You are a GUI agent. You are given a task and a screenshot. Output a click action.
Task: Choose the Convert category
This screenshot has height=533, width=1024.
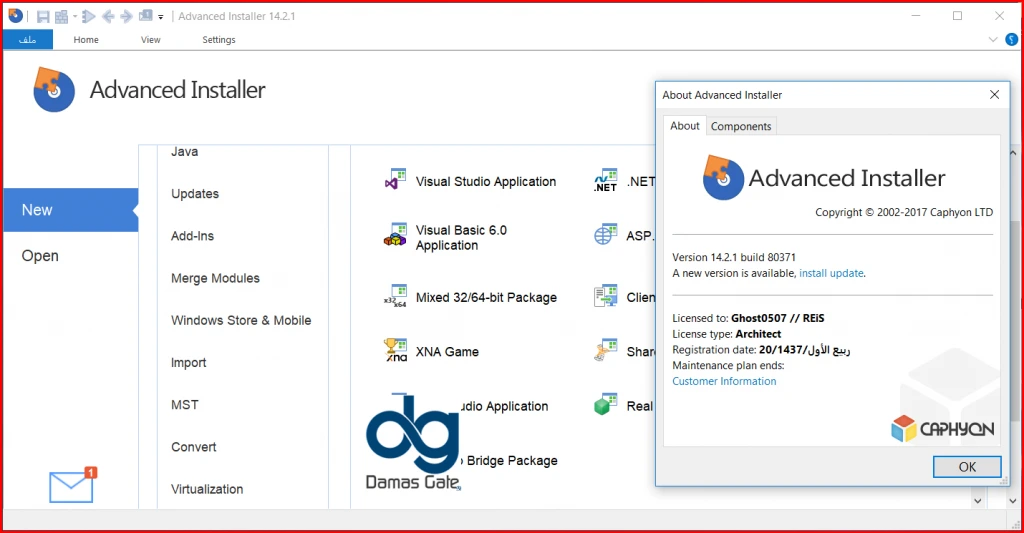(x=193, y=447)
